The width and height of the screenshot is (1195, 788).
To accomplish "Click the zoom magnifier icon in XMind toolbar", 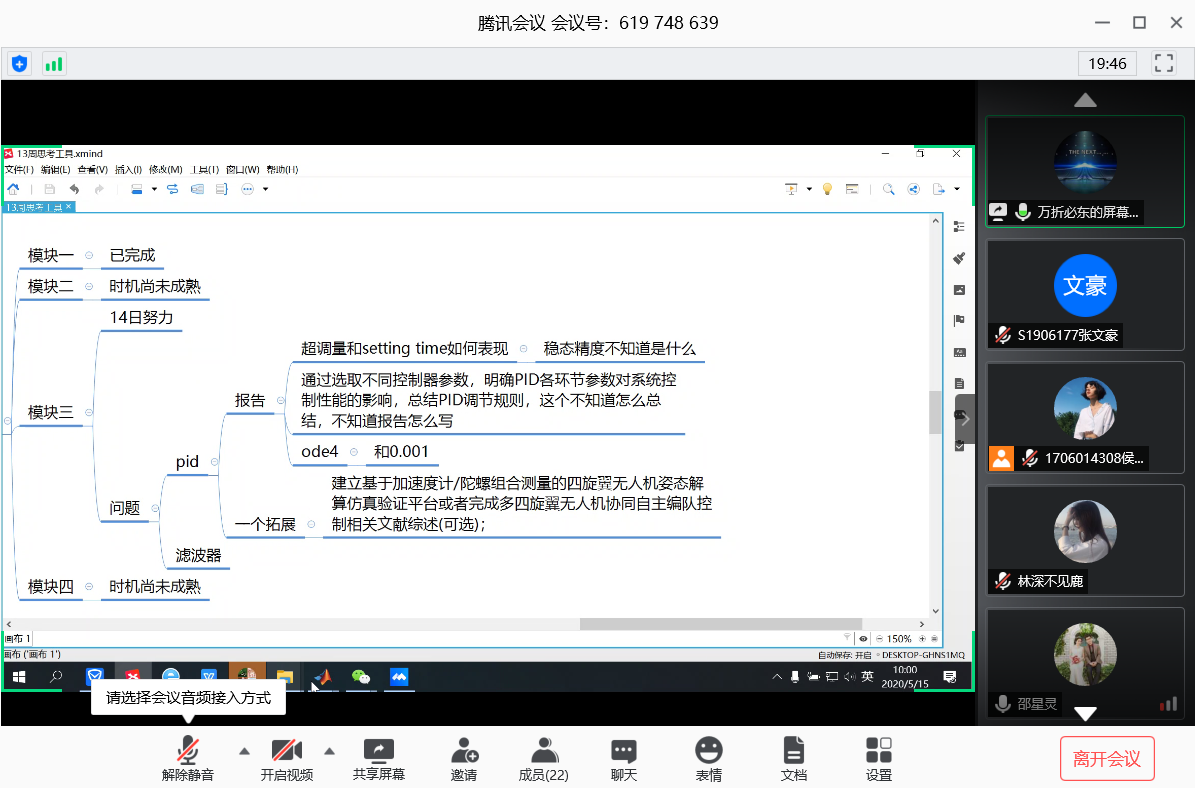I will tap(889, 188).
